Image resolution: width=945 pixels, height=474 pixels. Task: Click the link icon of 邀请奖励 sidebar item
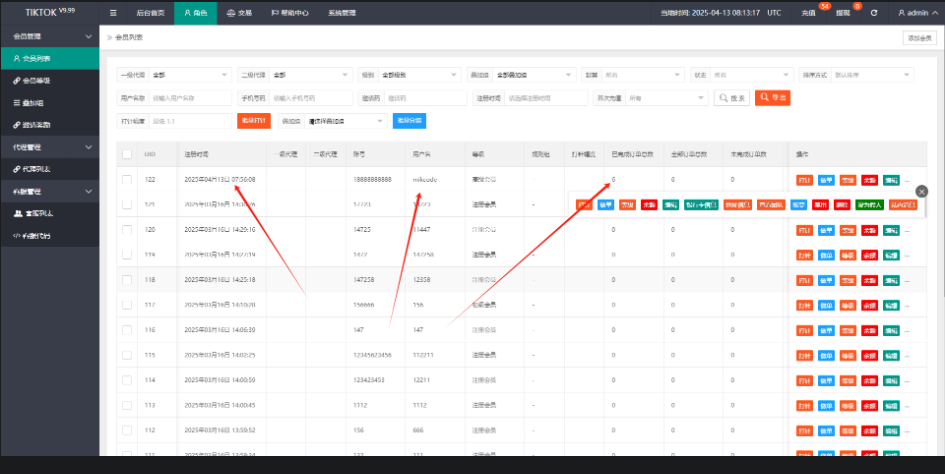[x=16, y=125]
